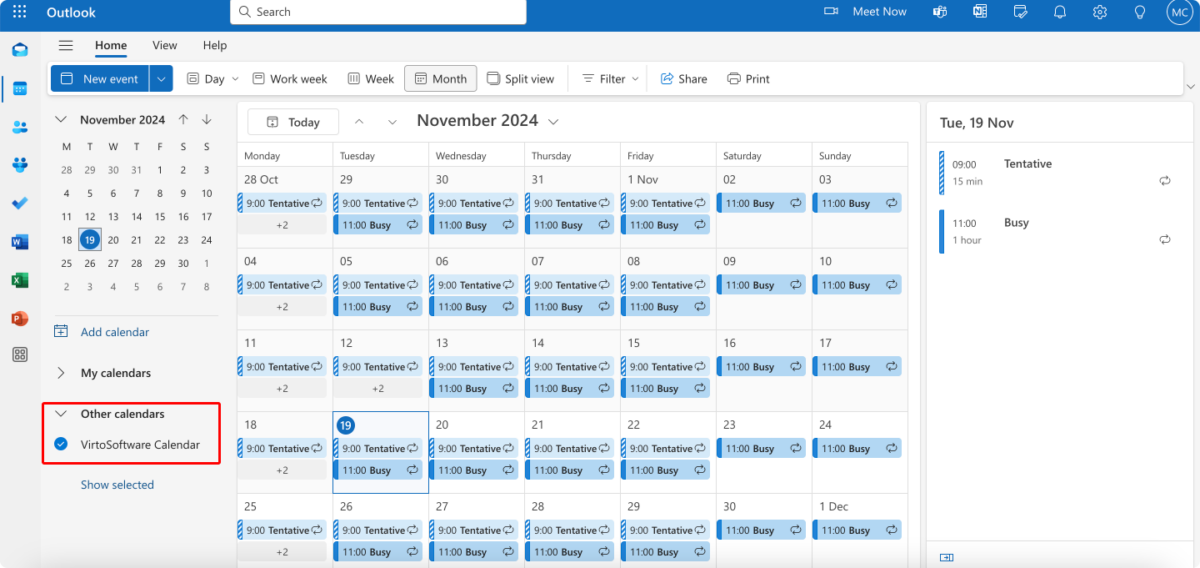Enable Split view
This screenshot has width=1200, height=568.
(520, 79)
